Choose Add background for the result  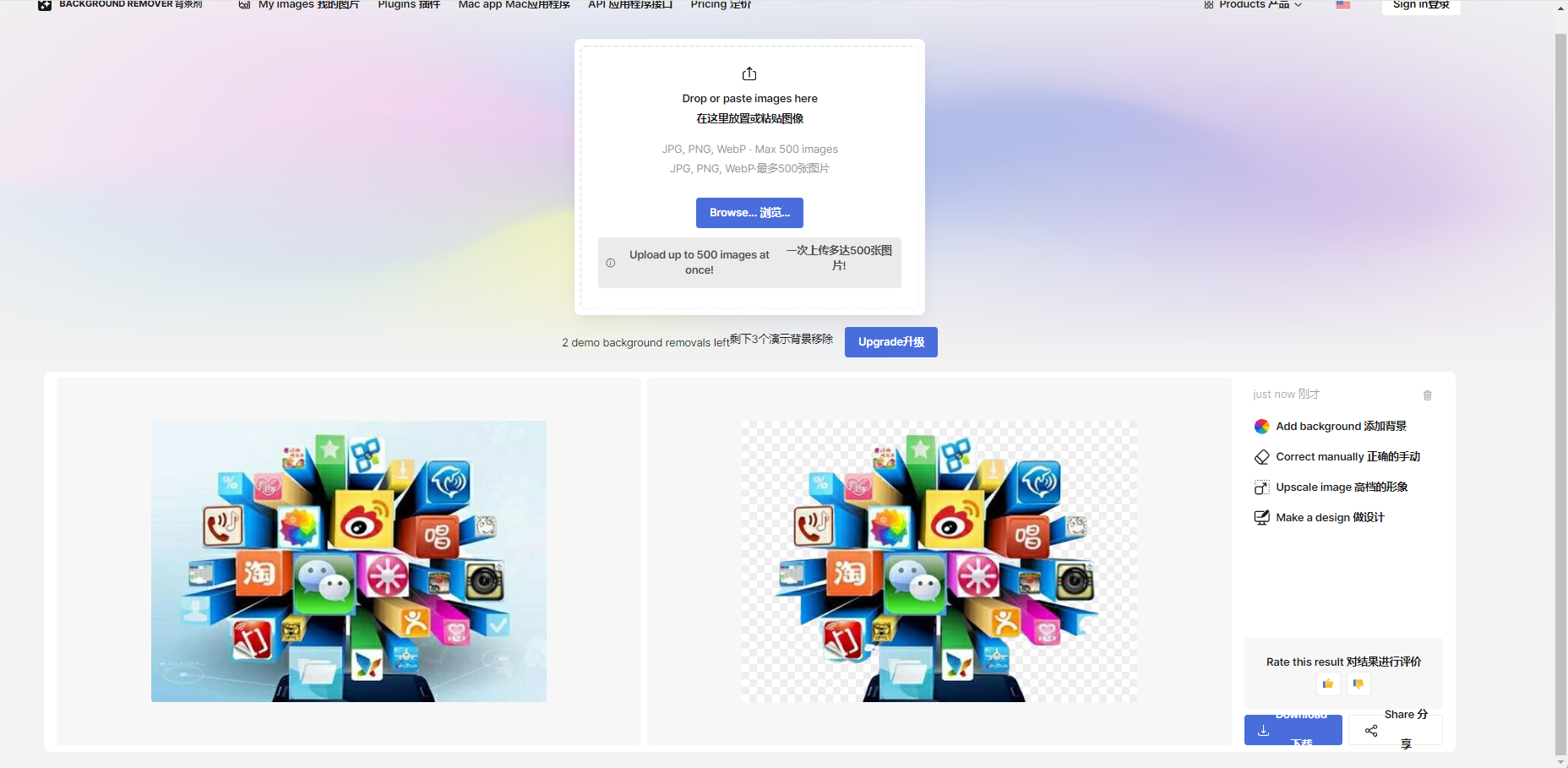coord(1331,427)
